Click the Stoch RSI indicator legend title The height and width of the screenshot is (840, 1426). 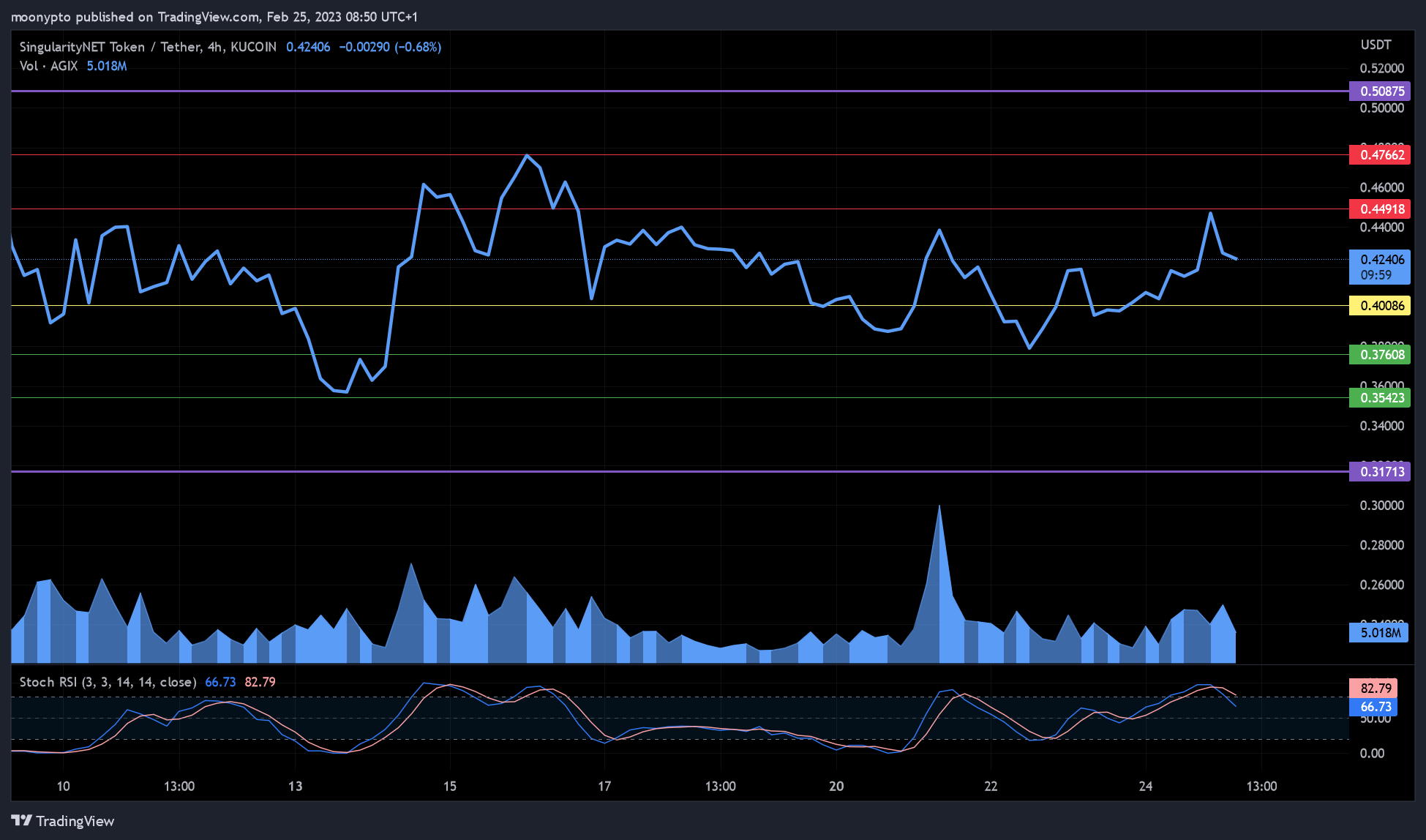point(108,682)
